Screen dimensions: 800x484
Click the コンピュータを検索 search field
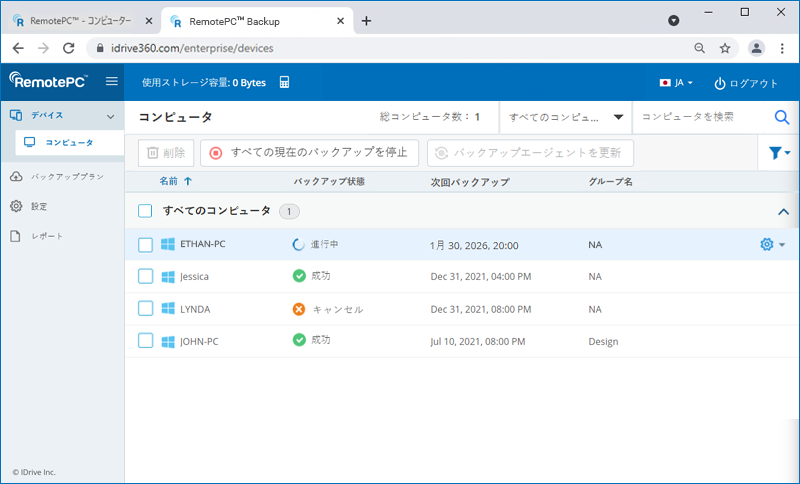click(703, 117)
